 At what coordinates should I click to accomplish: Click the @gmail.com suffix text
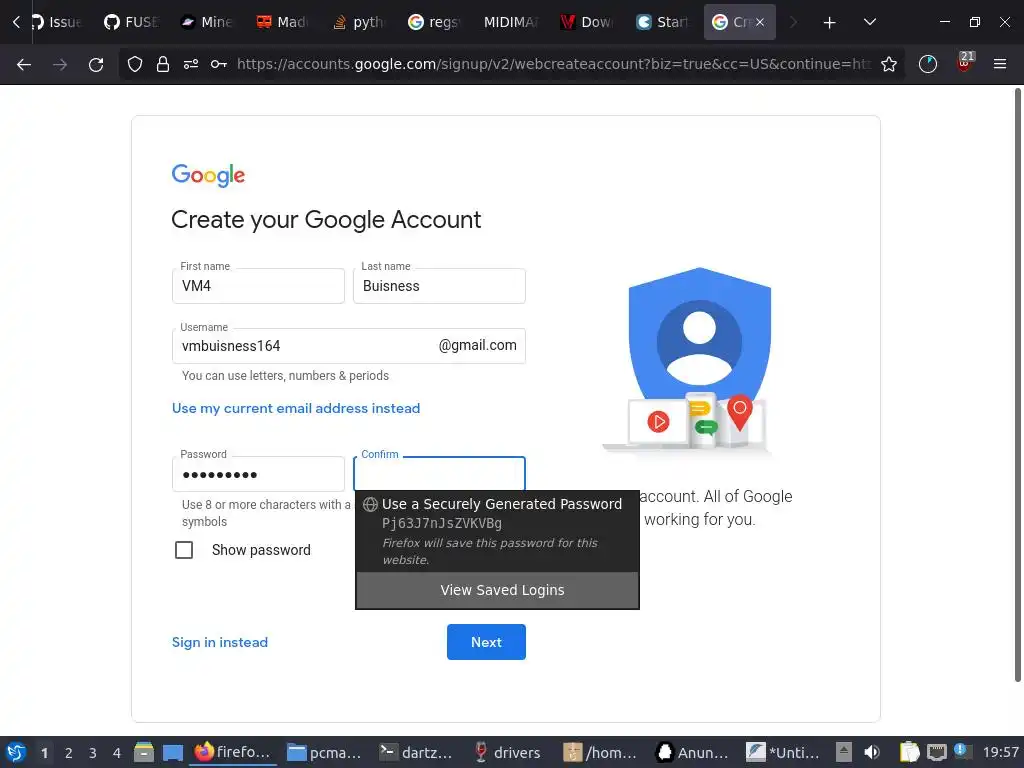[477, 345]
